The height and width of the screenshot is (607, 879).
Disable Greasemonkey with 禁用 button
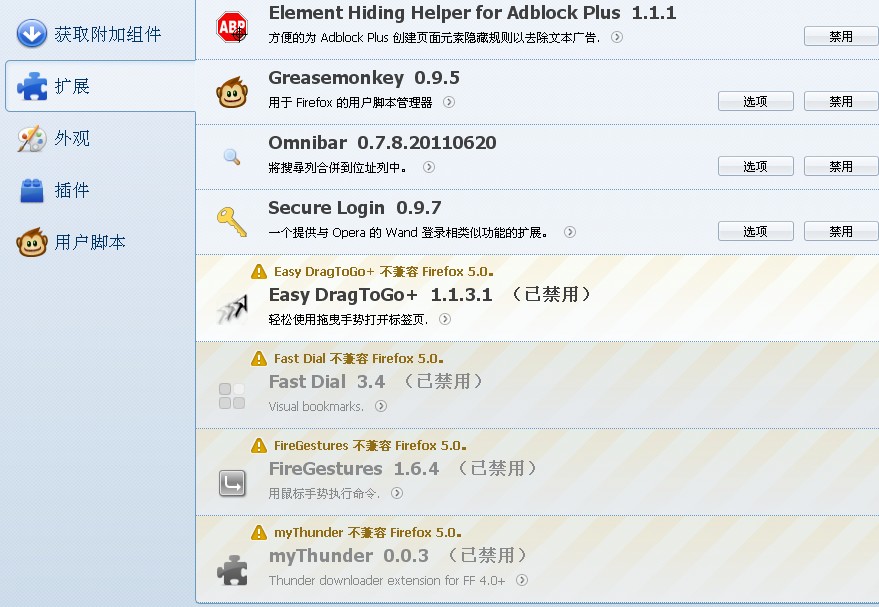tap(841, 101)
